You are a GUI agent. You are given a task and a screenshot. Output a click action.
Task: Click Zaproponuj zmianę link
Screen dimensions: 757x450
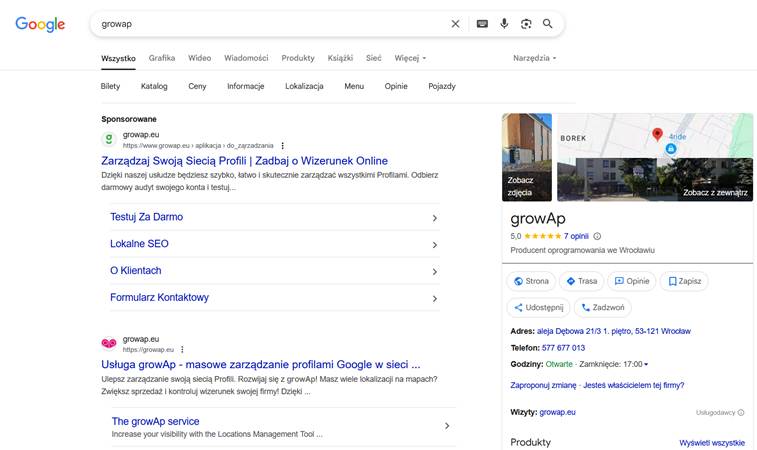pyautogui.click(x=543, y=385)
